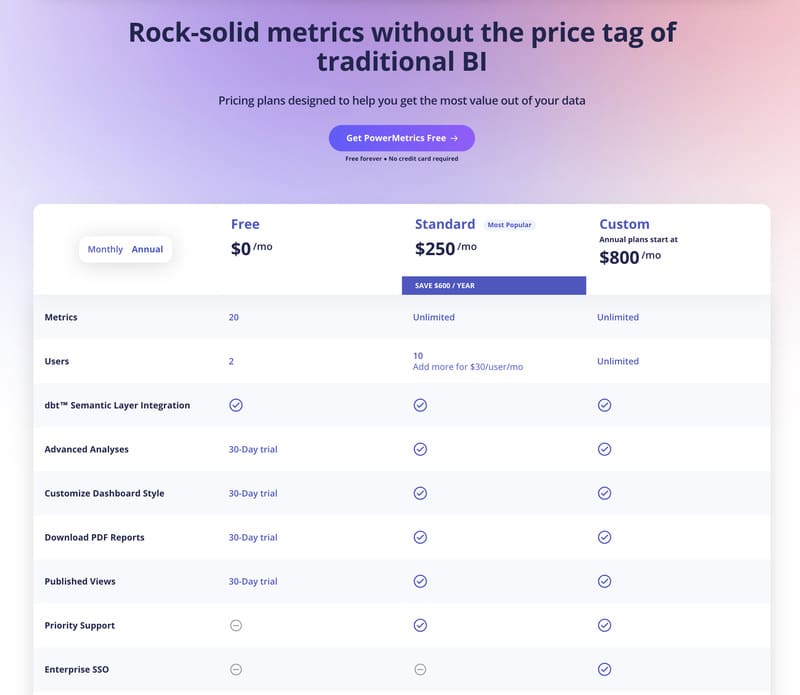
Task: Click Enterprise SSO minus icon under Standard
Action: tap(420, 669)
